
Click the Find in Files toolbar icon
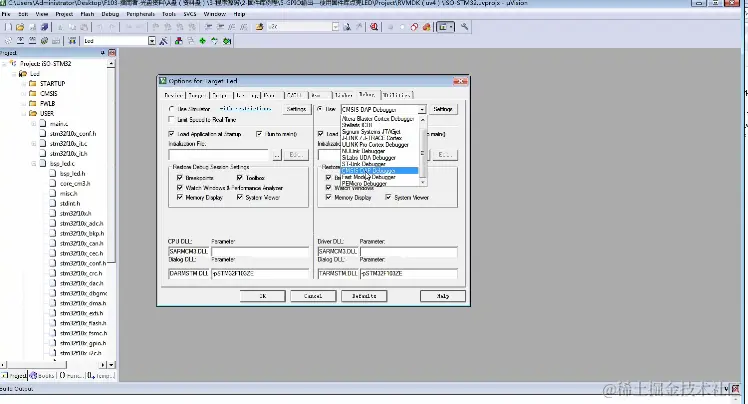[x=260, y=27]
